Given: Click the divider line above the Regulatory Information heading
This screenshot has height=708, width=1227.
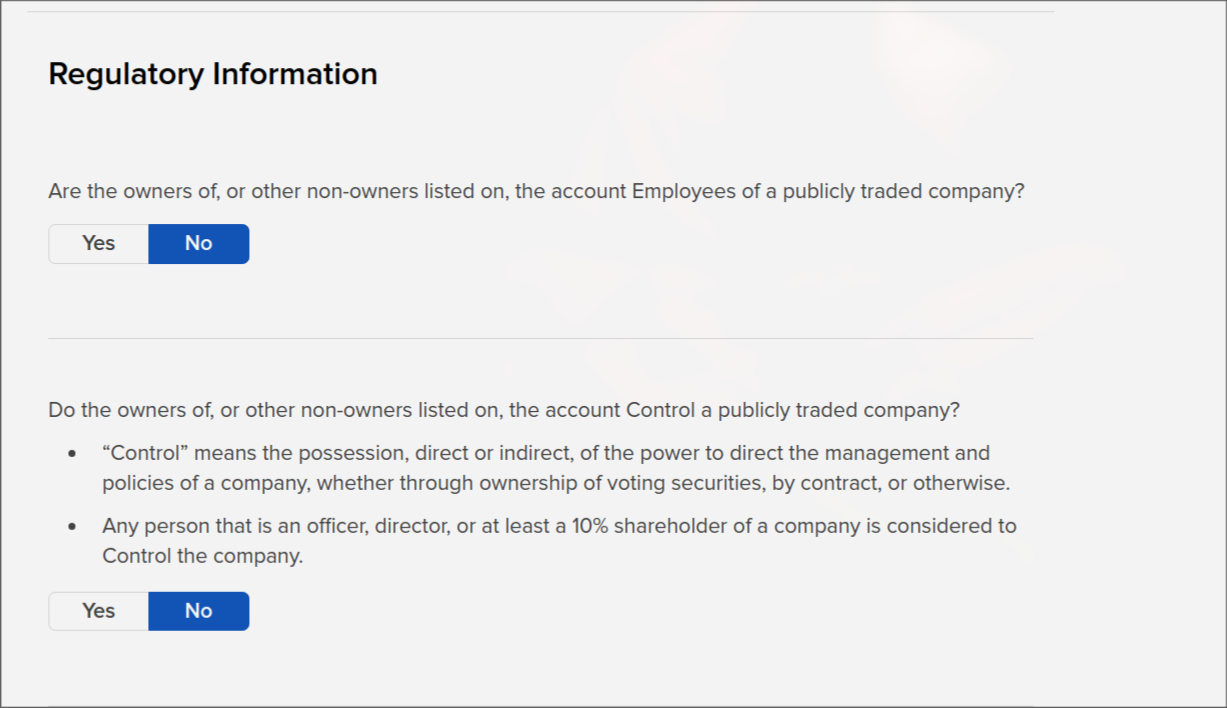Looking at the screenshot, I should pyautogui.click(x=540, y=12).
